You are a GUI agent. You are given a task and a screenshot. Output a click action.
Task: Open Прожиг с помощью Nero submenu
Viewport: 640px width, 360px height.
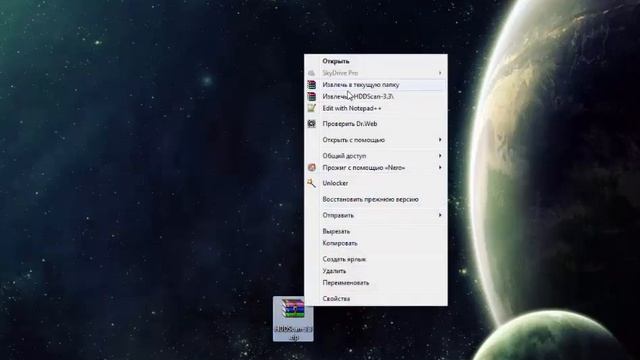376,168
